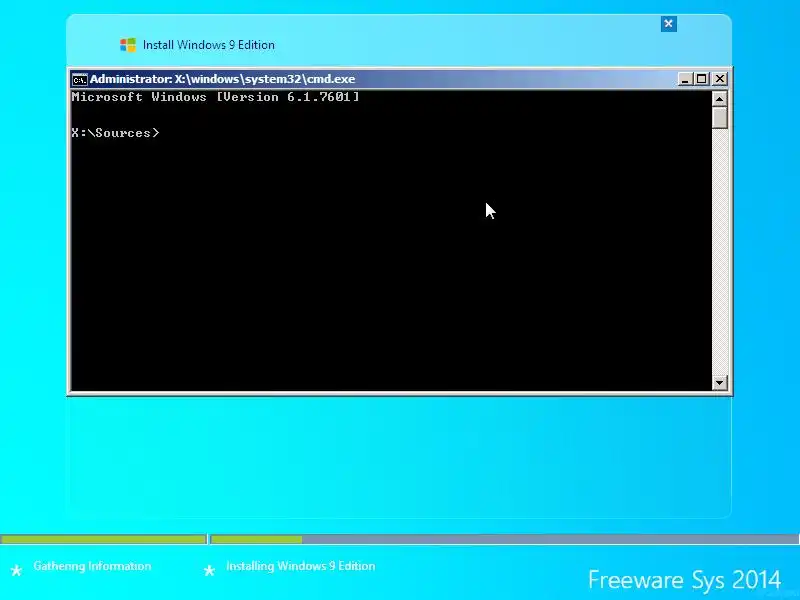Minimize the cmd.exe window
800x600 pixels.
click(685, 79)
